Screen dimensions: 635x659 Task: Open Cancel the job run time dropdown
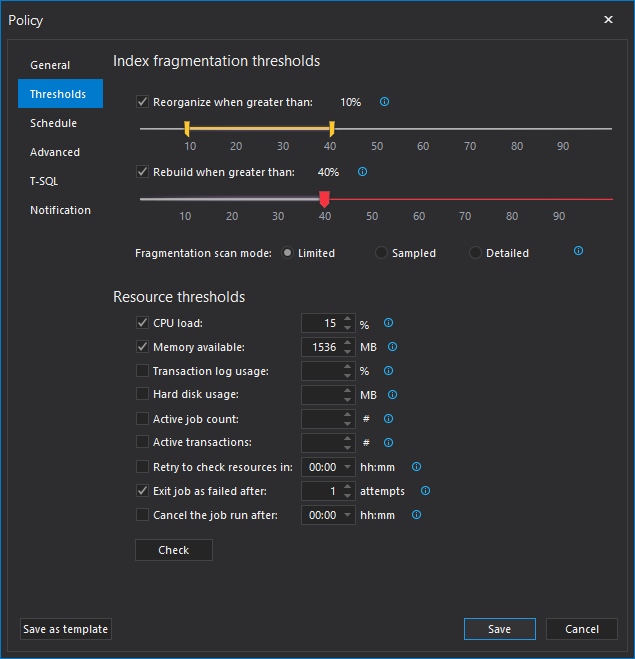[x=347, y=515]
